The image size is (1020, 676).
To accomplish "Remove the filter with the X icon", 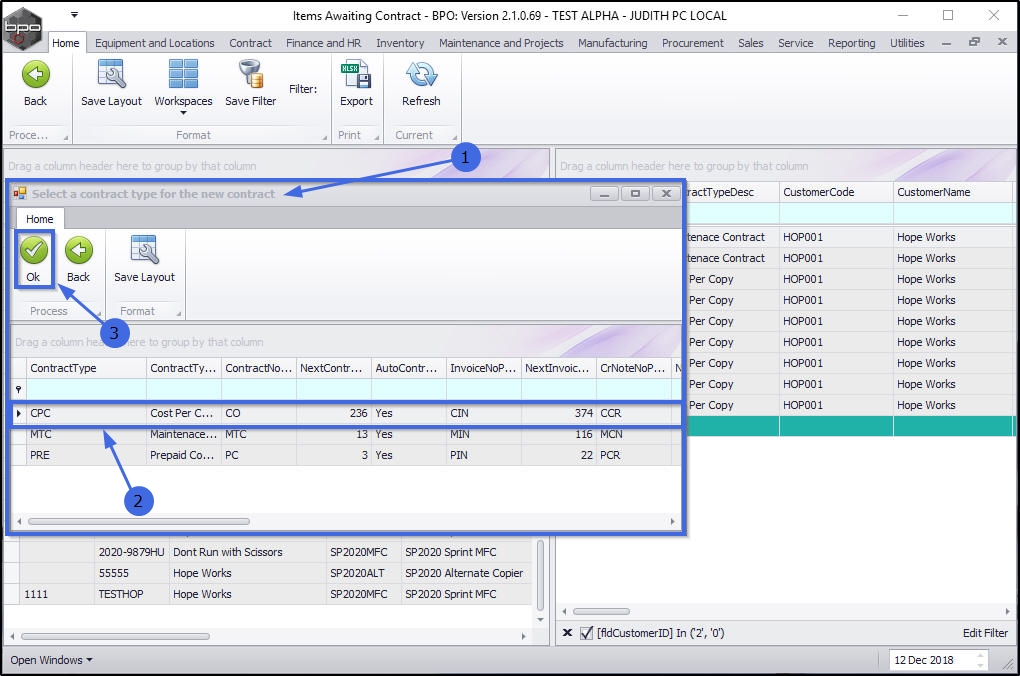I will click(567, 633).
